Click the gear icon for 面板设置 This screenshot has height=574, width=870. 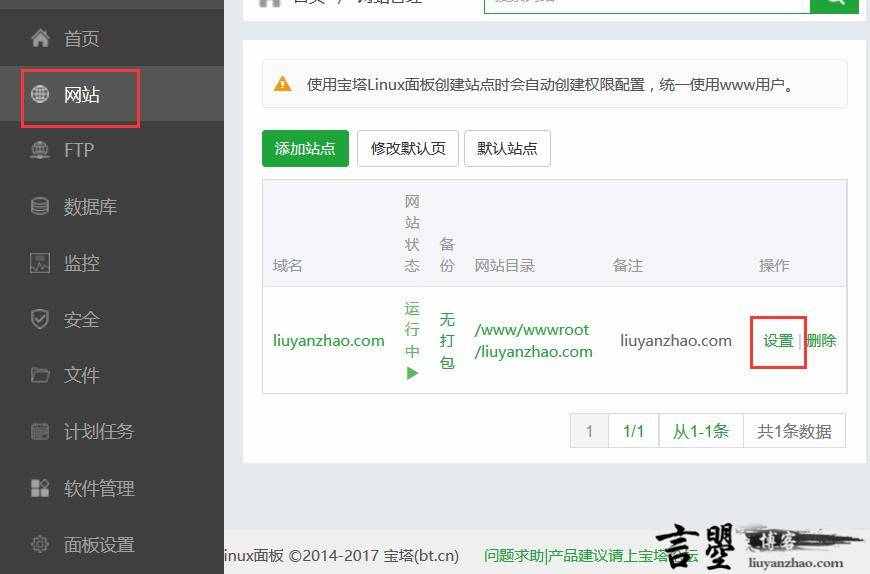[40, 544]
